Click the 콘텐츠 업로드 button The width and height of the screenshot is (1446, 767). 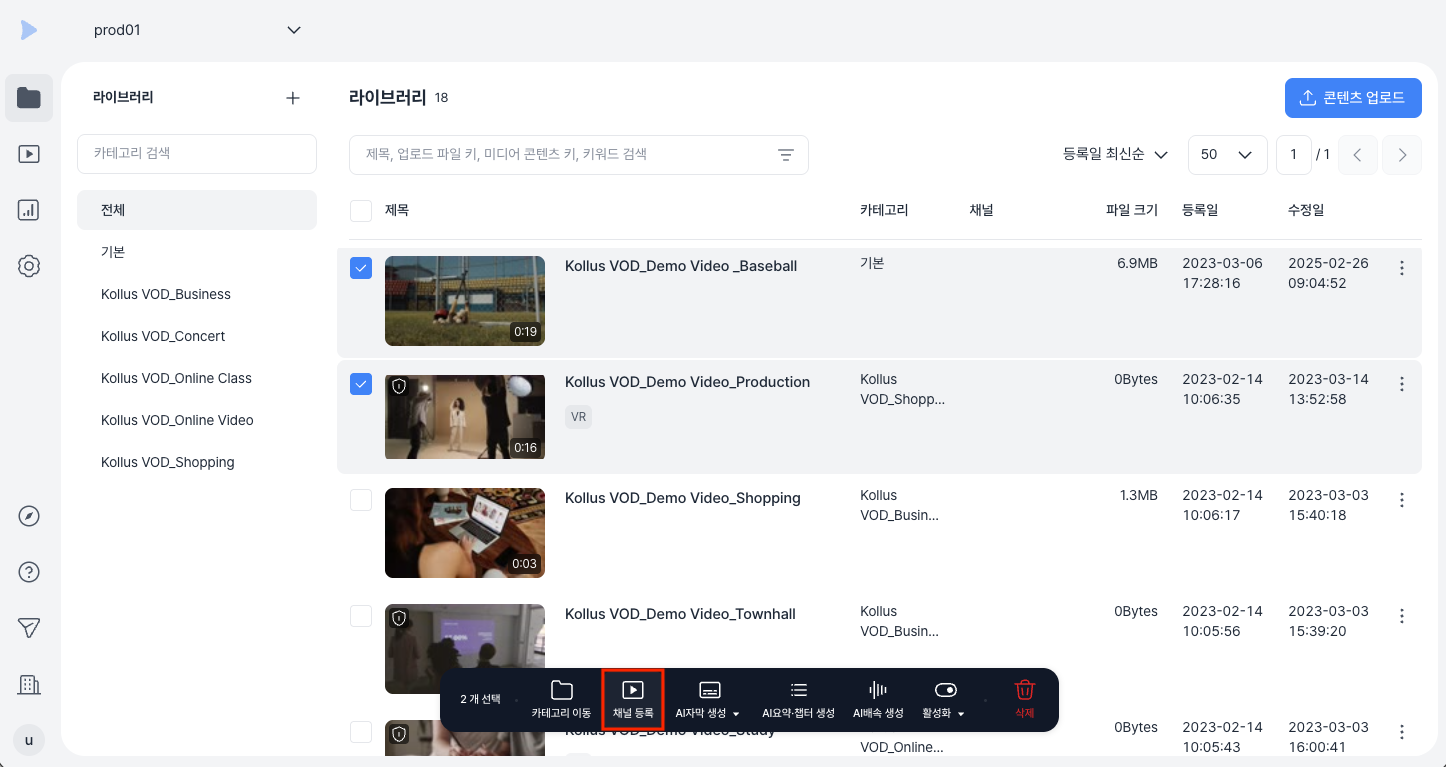coord(1353,98)
